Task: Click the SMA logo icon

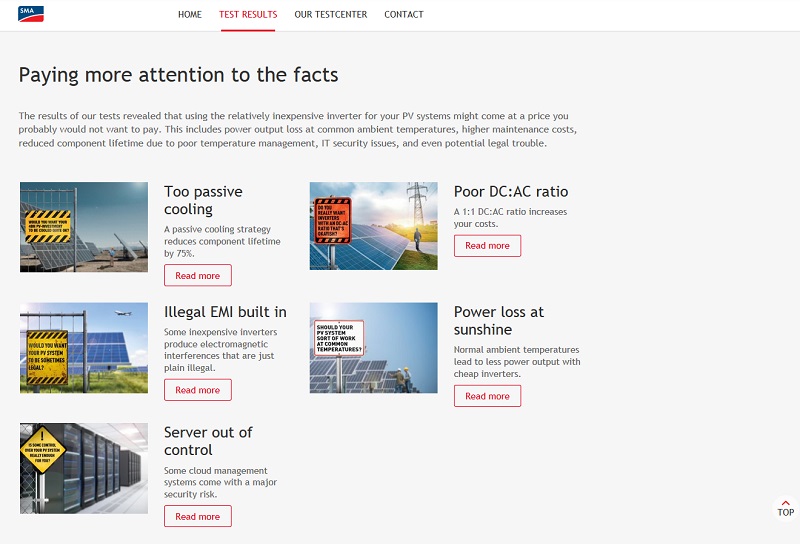Action: coord(31,14)
